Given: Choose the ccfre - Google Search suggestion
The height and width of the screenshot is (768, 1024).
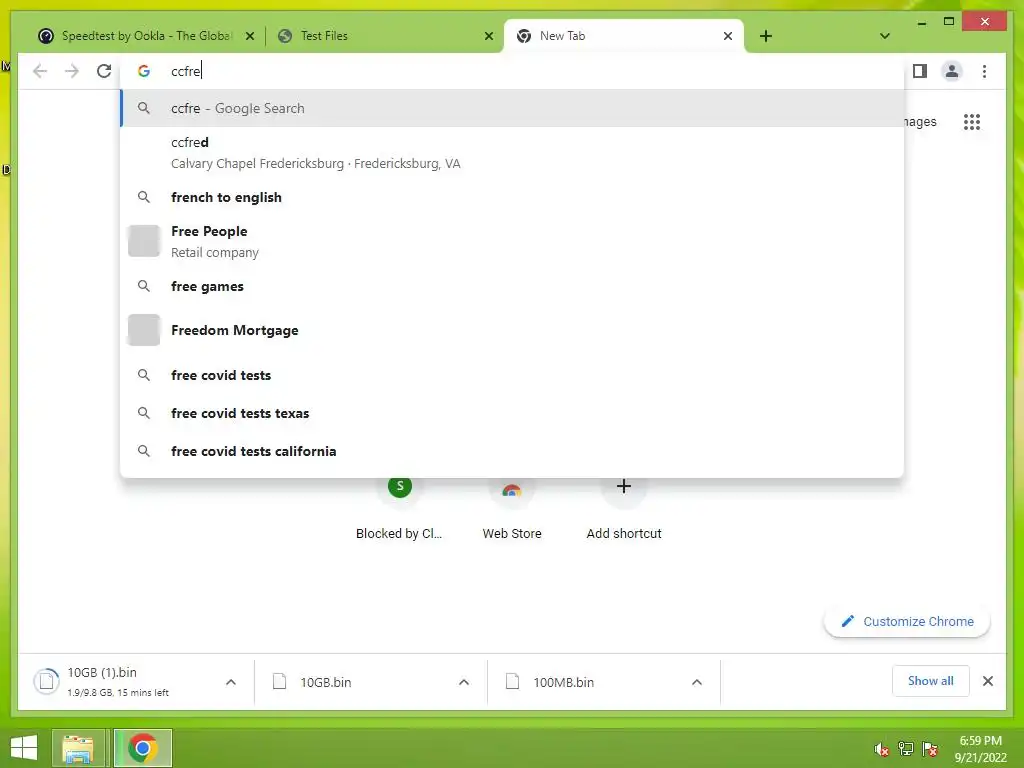Looking at the screenshot, I should [512, 108].
